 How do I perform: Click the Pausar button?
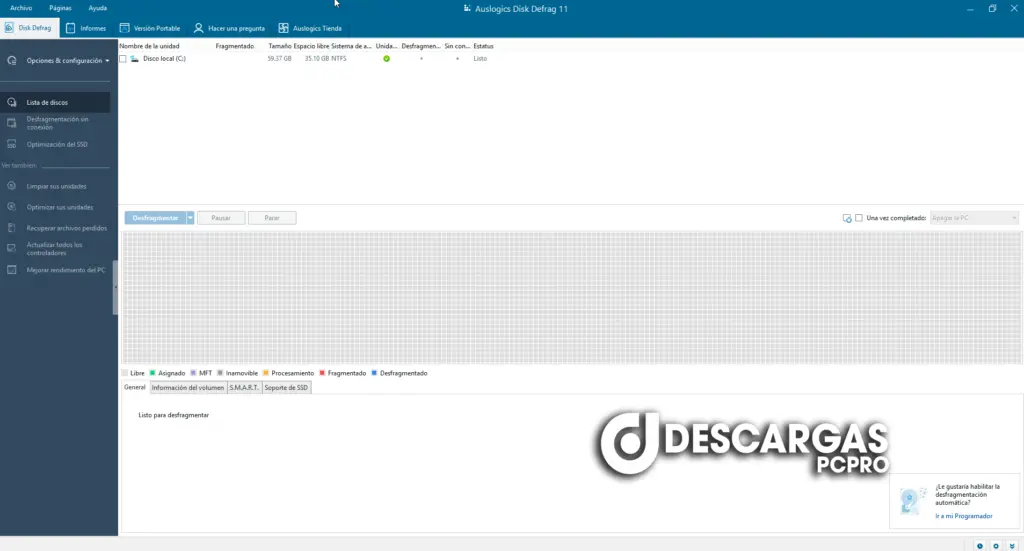pyautogui.click(x=221, y=218)
